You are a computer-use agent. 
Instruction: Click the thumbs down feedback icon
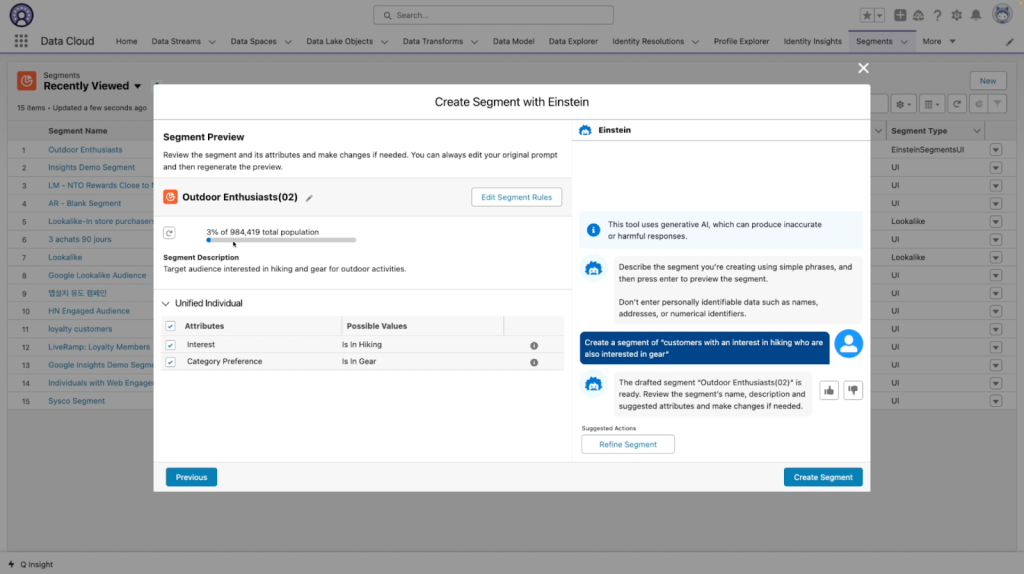tap(853, 390)
